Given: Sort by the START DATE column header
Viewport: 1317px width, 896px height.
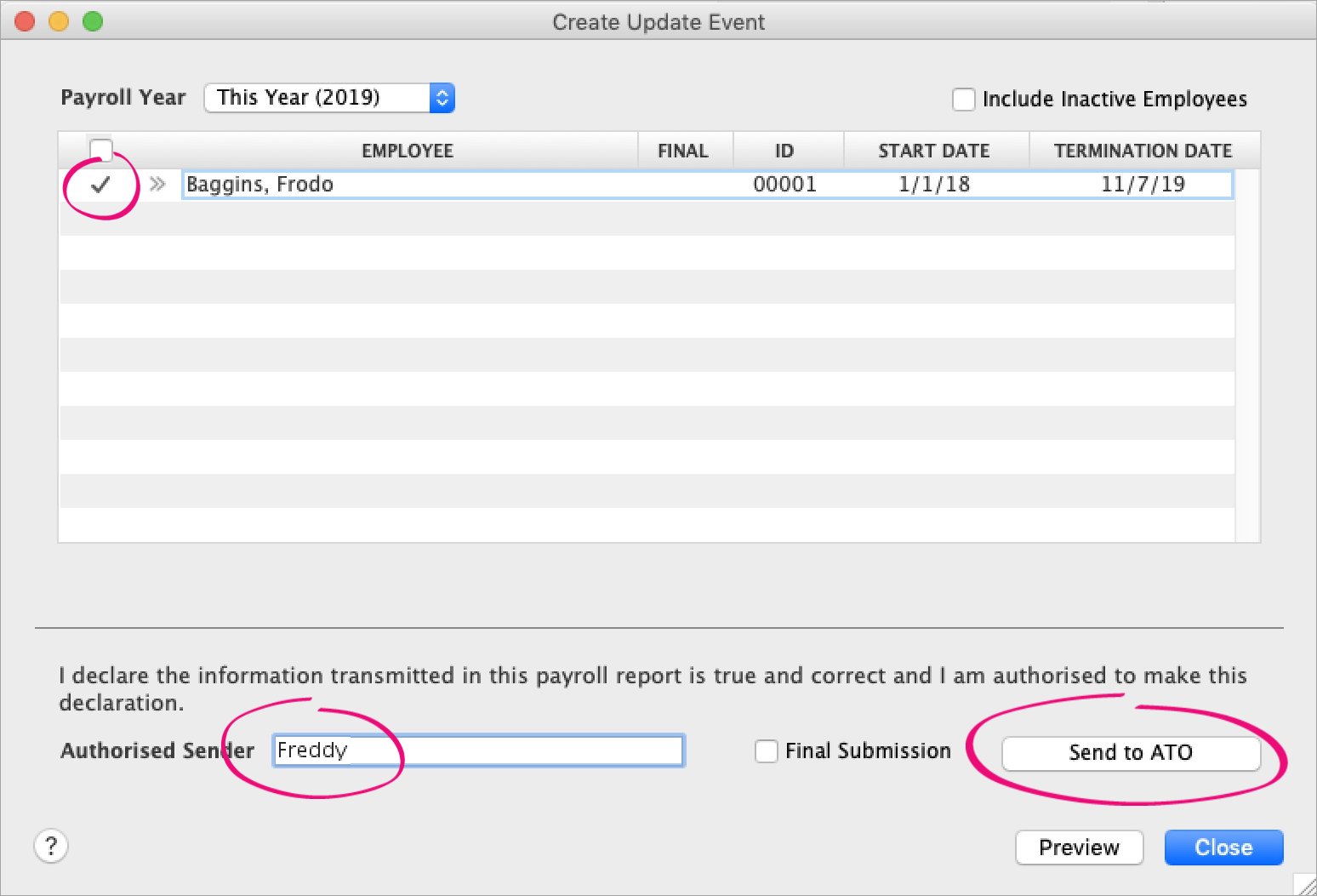Looking at the screenshot, I should click(x=933, y=151).
